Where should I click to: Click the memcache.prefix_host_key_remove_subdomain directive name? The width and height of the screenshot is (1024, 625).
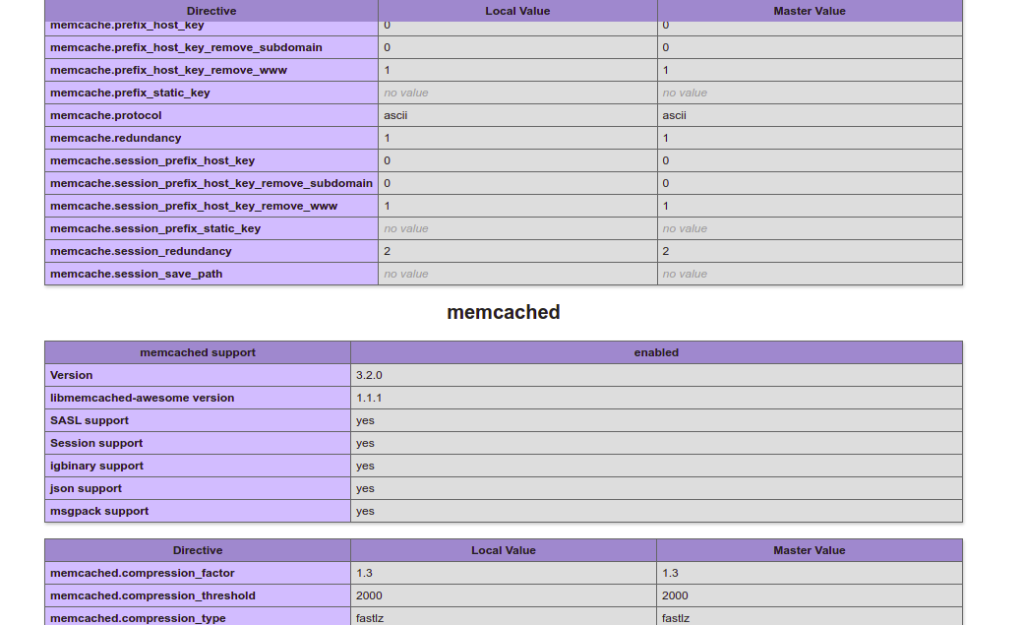point(186,48)
